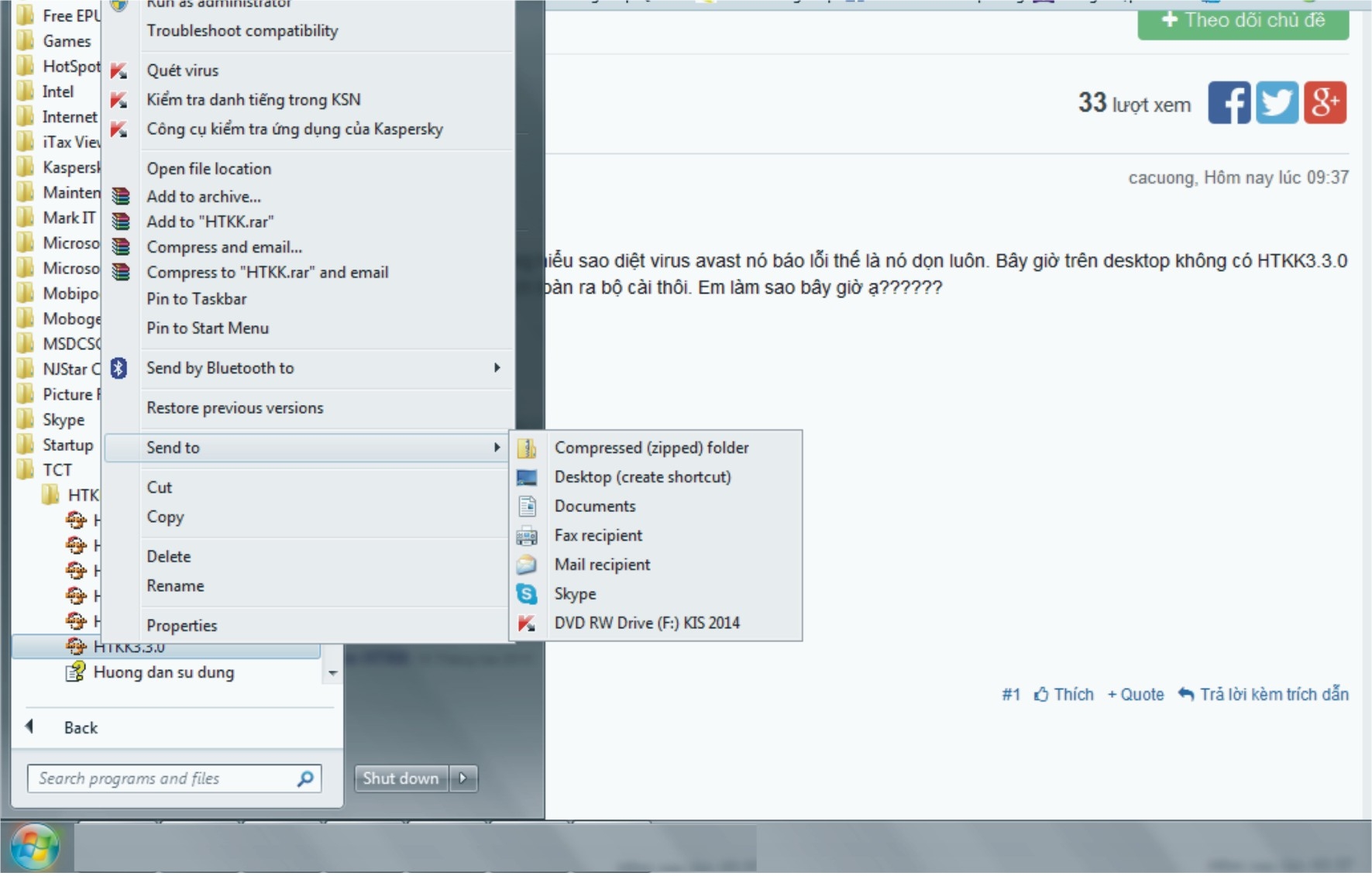Click the Search programs and files box

click(x=164, y=778)
